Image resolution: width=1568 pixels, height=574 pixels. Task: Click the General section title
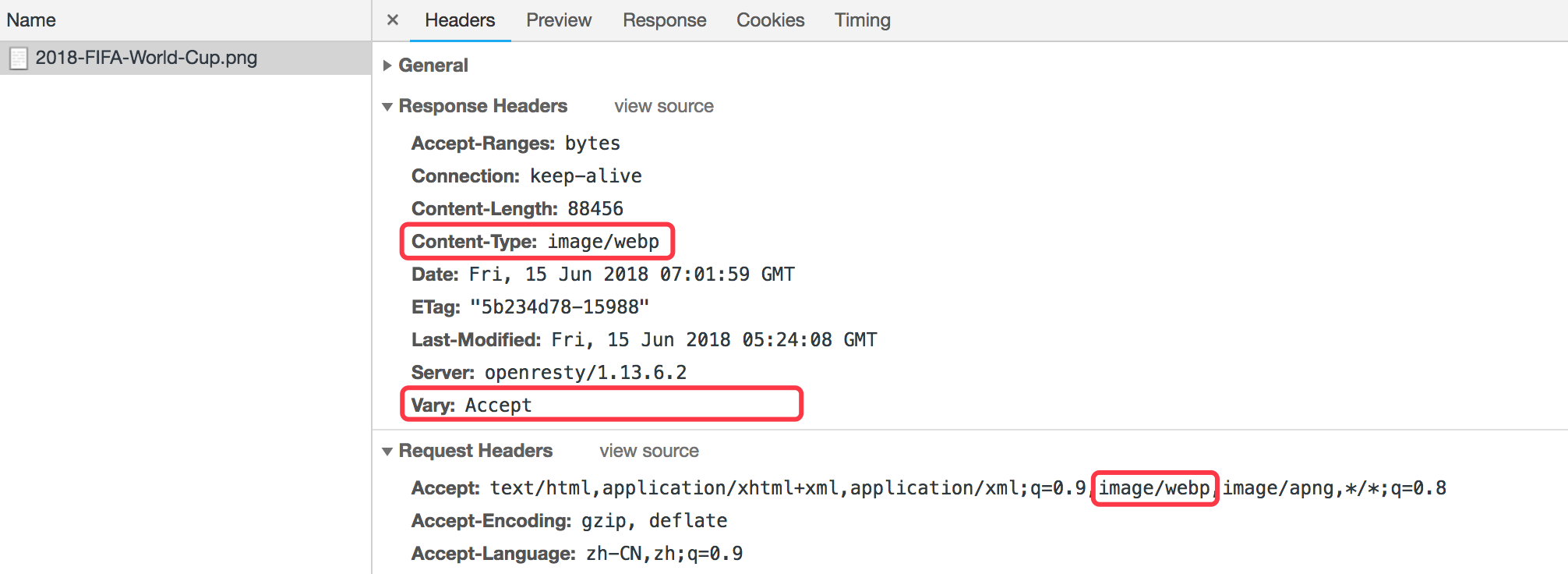[x=433, y=66]
